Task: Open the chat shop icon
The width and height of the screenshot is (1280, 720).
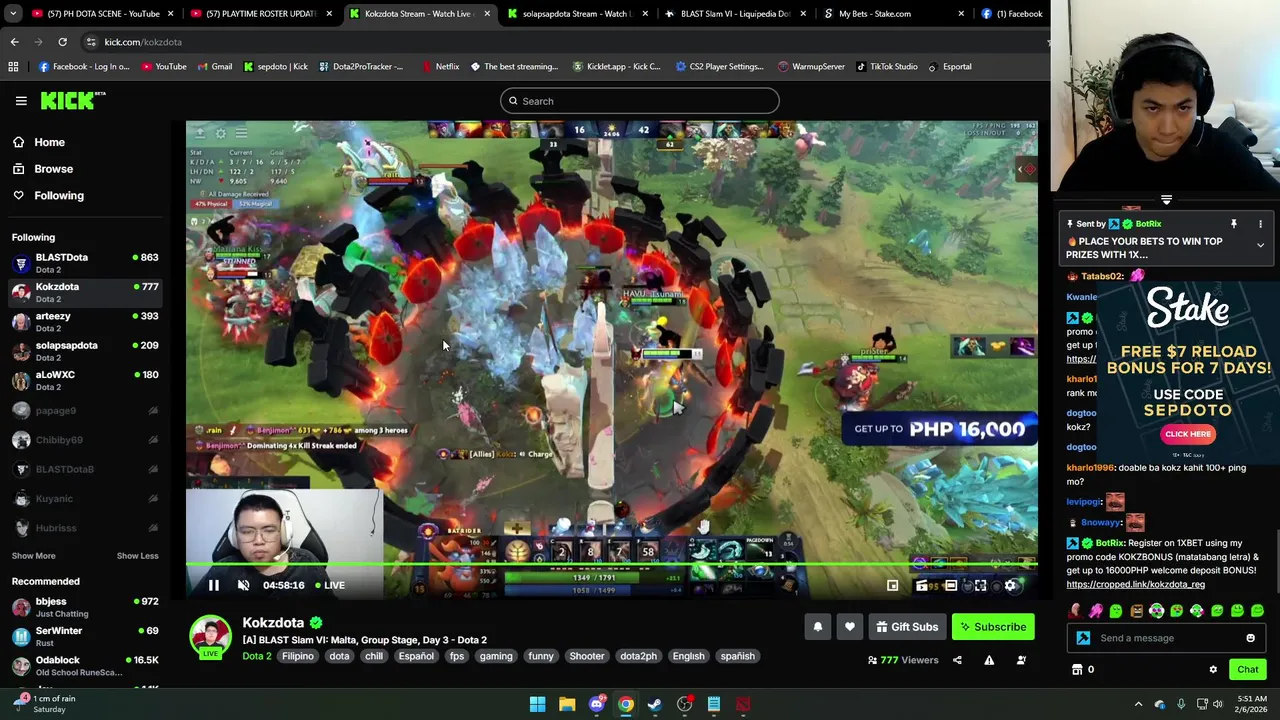Action: click(1077, 670)
